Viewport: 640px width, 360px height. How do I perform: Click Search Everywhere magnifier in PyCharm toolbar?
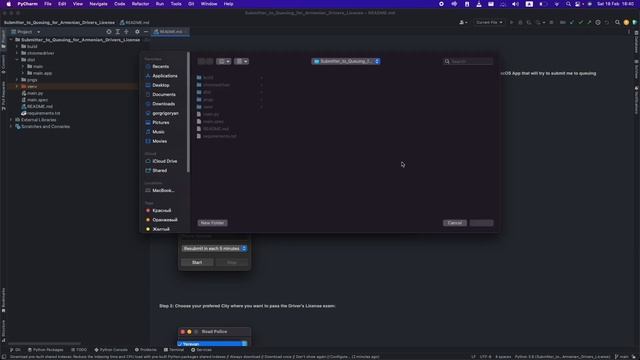pos(617,22)
